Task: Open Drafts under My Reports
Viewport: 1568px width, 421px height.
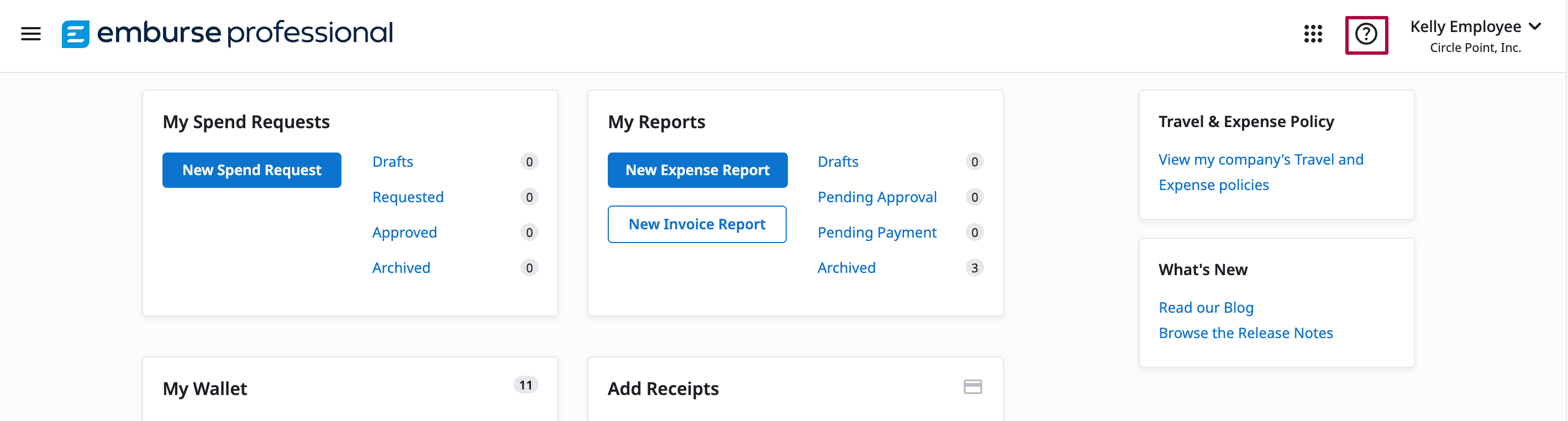Action: [x=838, y=162]
